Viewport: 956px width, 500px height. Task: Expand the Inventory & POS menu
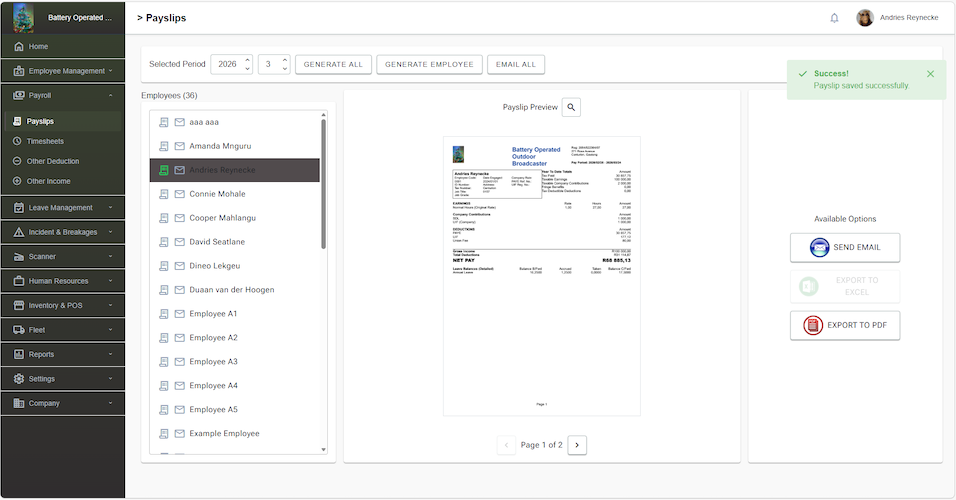point(63,305)
